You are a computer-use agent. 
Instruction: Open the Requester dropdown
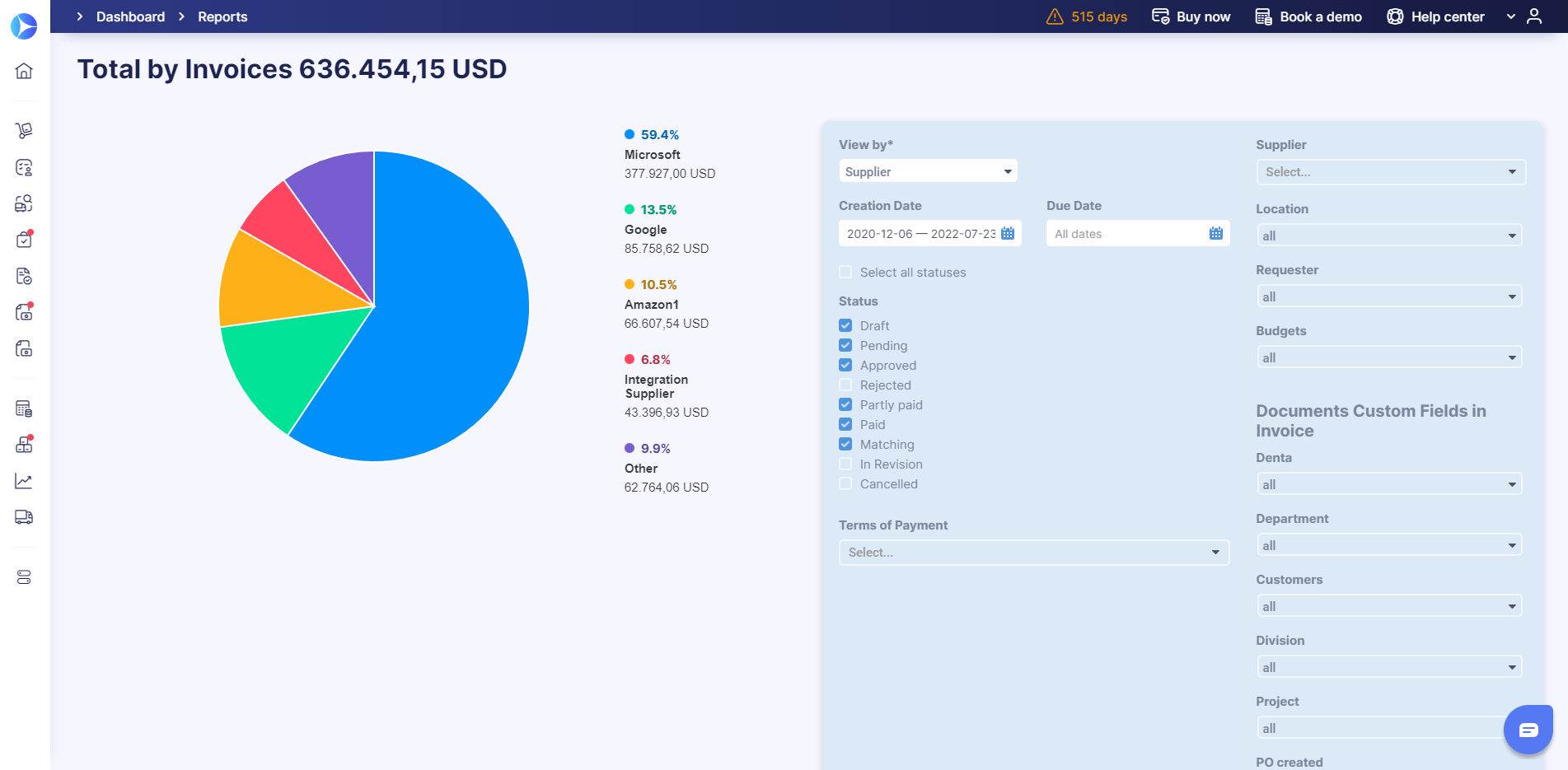(1389, 296)
